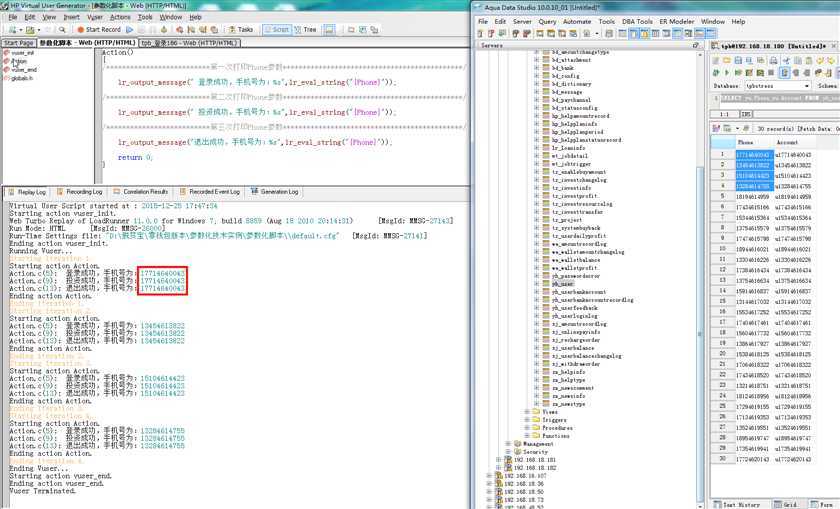Open the DBA Tools menu in Aqua Data Studio

click(637, 21)
